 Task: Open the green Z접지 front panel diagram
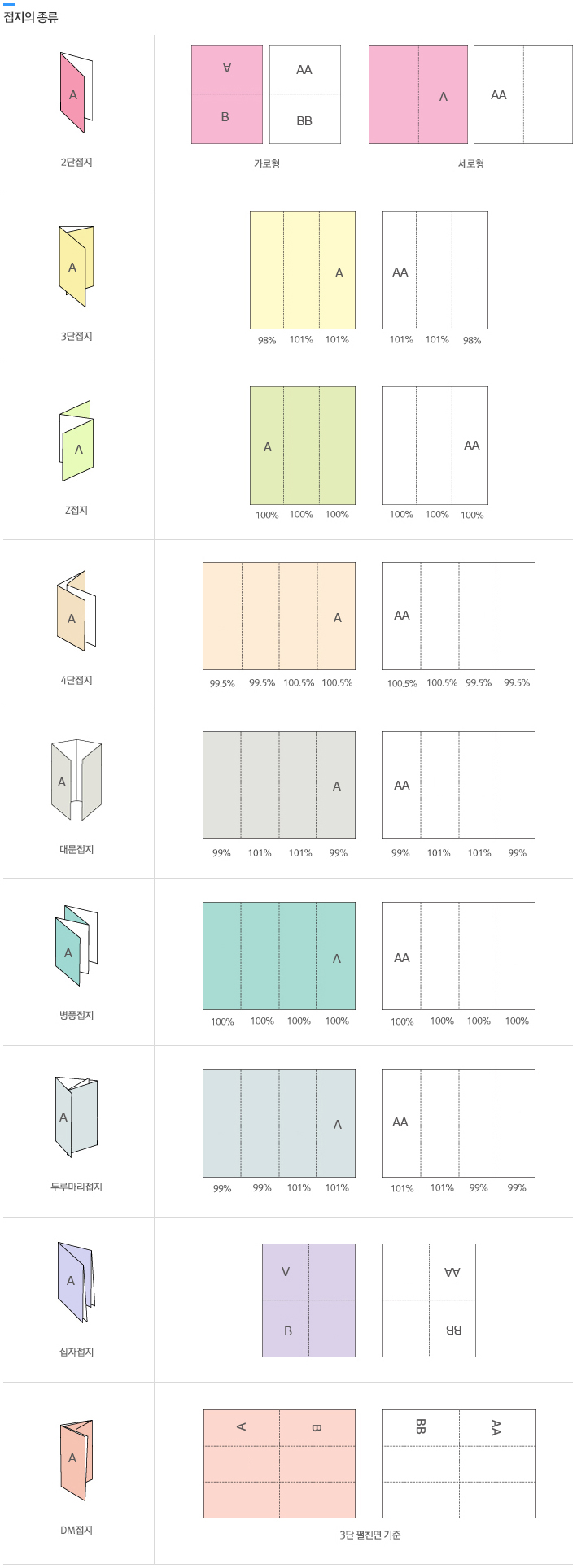pos(303,446)
